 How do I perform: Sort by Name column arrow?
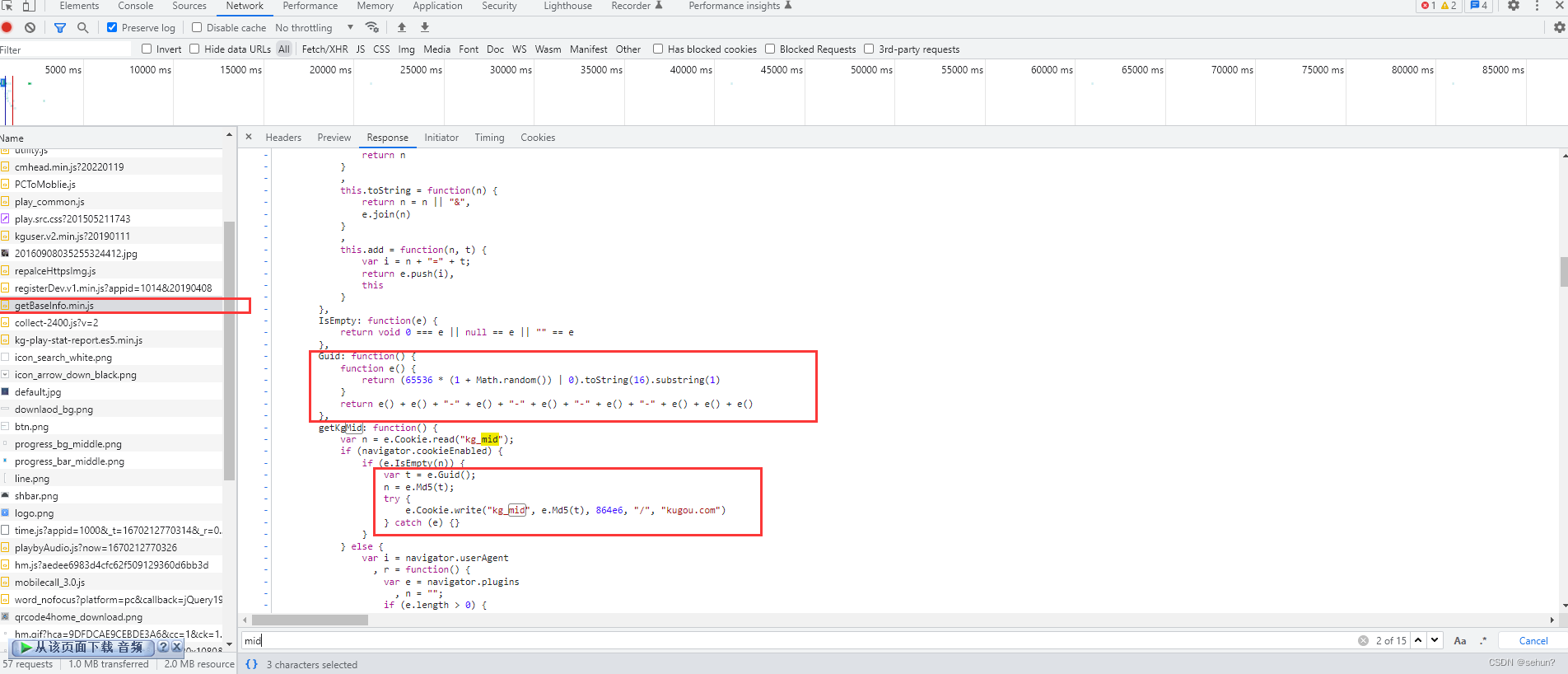click(x=229, y=135)
